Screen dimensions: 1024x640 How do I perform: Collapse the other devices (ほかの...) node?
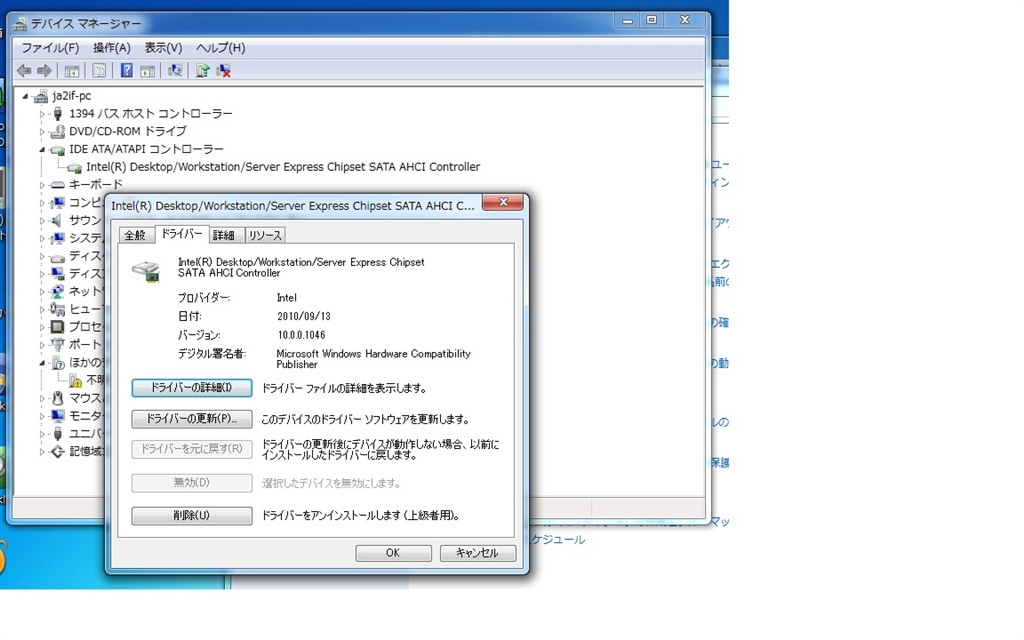tap(42, 362)
